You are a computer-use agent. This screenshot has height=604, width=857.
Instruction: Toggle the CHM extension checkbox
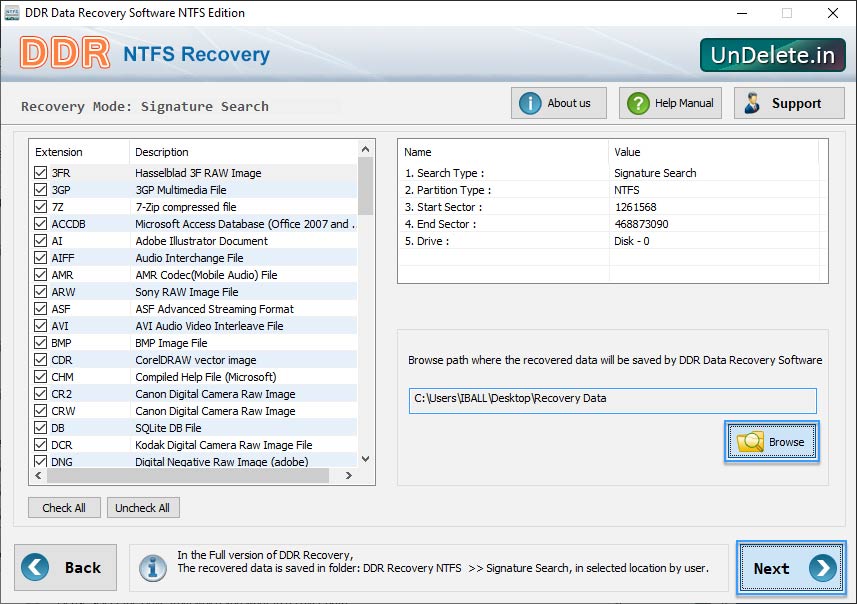[x=40, y=377]
